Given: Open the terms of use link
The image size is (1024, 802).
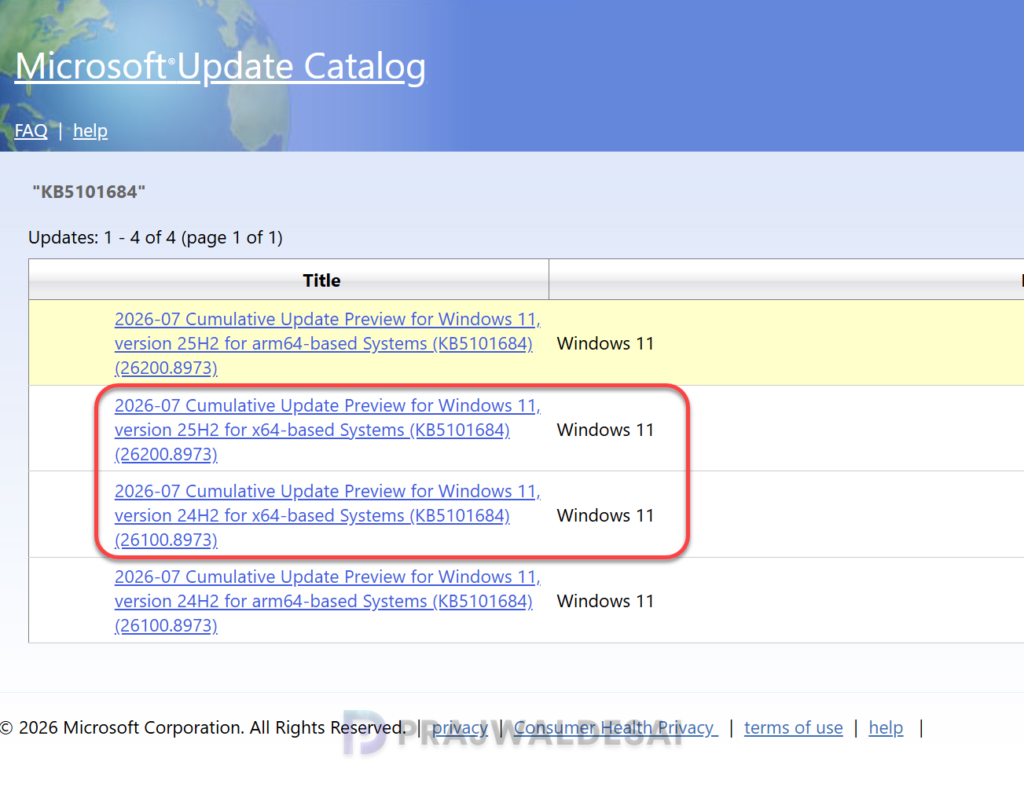Looking at the screenshot, I should [793, 728].
